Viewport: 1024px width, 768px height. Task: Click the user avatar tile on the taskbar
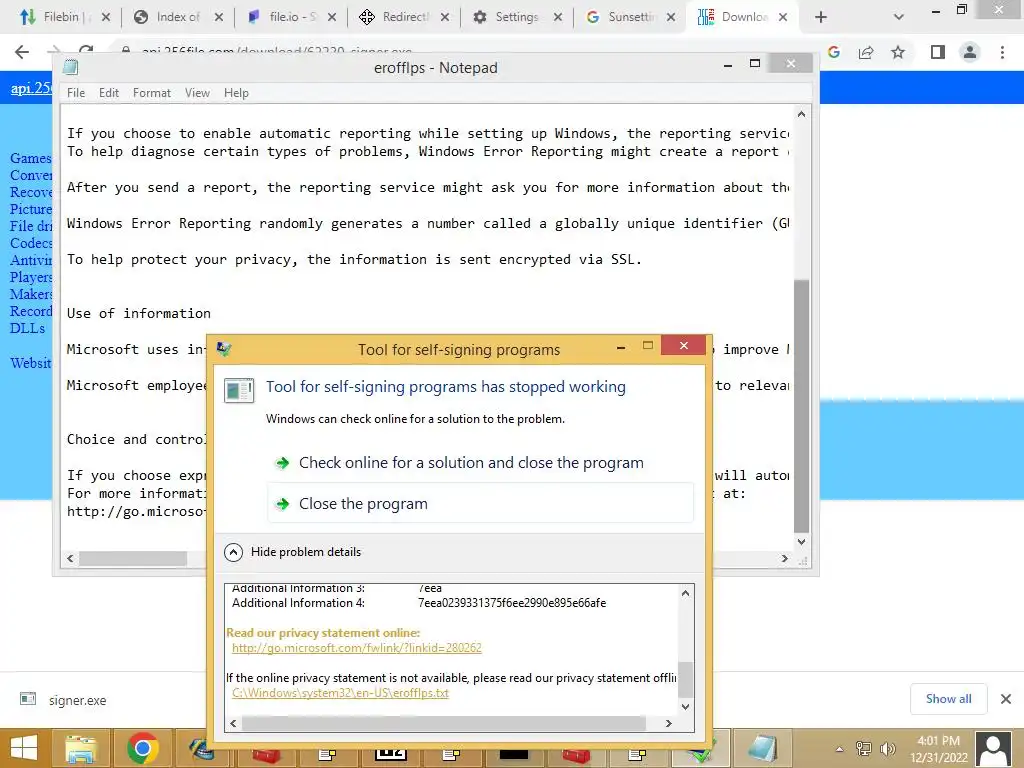(x=994, y=748)
